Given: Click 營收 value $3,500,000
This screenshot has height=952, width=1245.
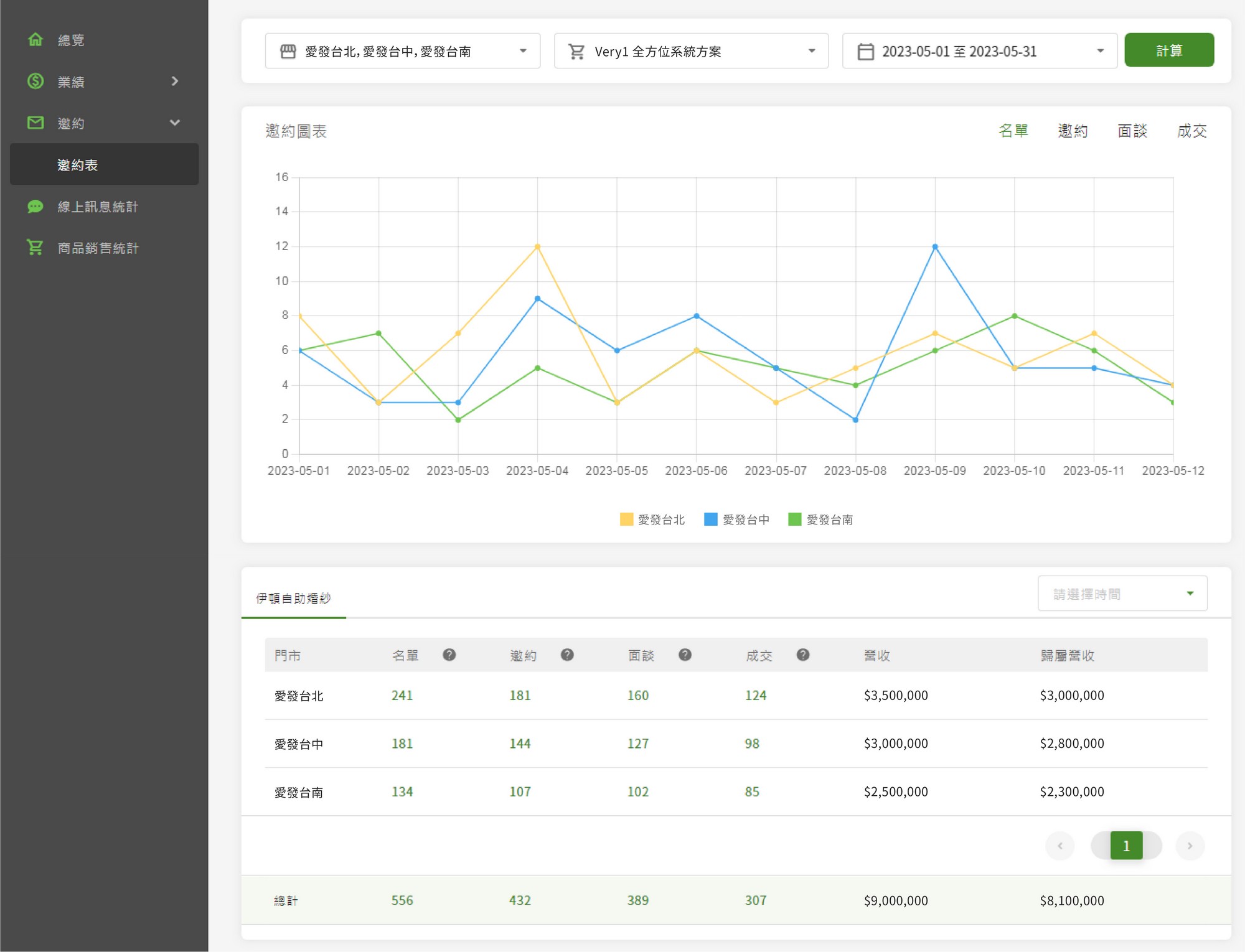Looking at the screenshot, I should coord(896,695).
